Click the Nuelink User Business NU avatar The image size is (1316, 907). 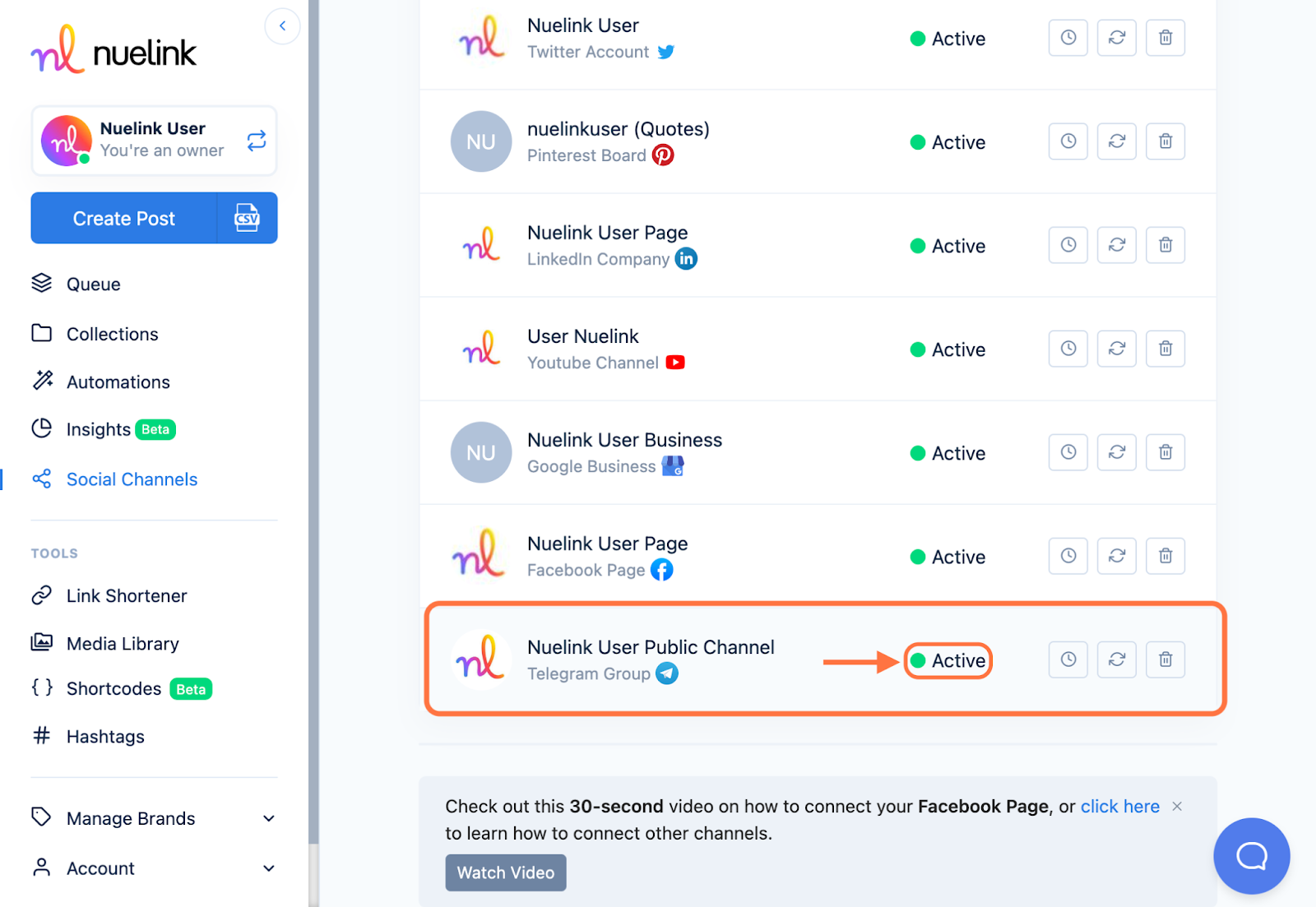[x=481, y=452]
